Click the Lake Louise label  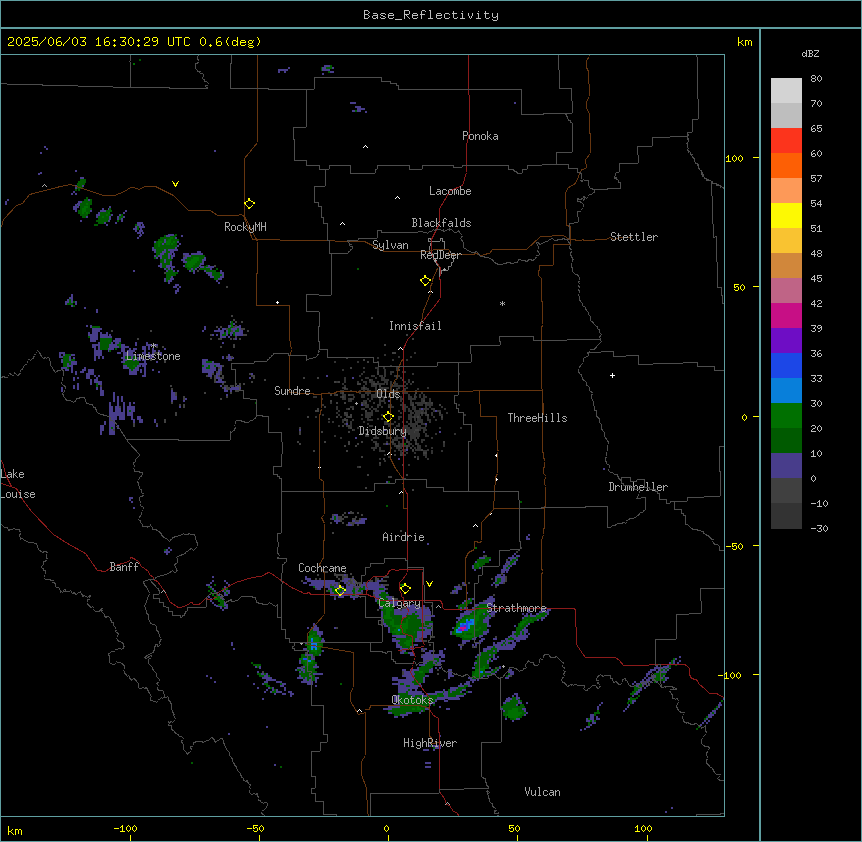(x=18, y=484)
